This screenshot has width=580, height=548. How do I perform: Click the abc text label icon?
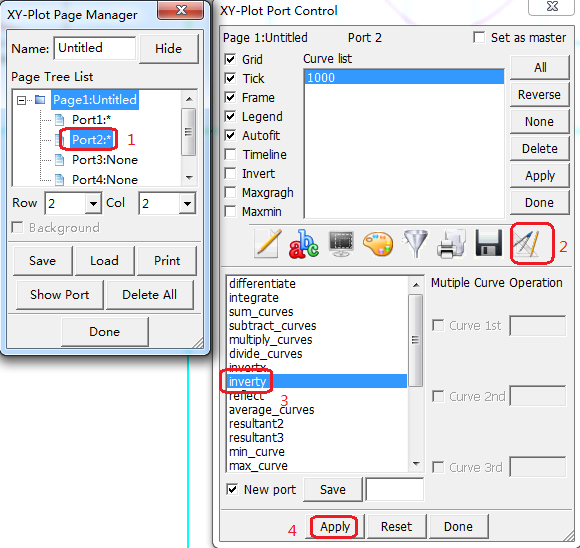click(x=304, y=243)
